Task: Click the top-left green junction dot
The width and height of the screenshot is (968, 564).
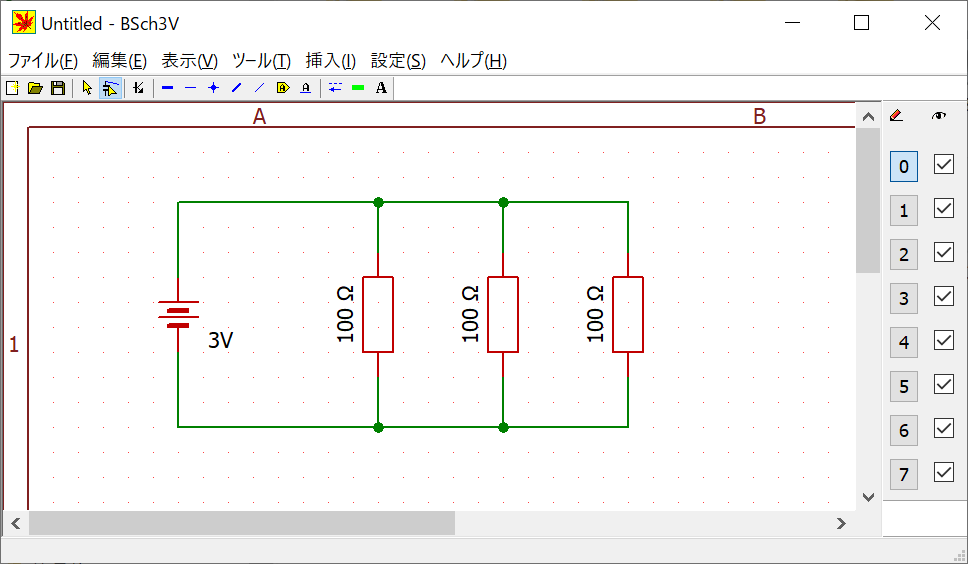Action: (378, 202)
